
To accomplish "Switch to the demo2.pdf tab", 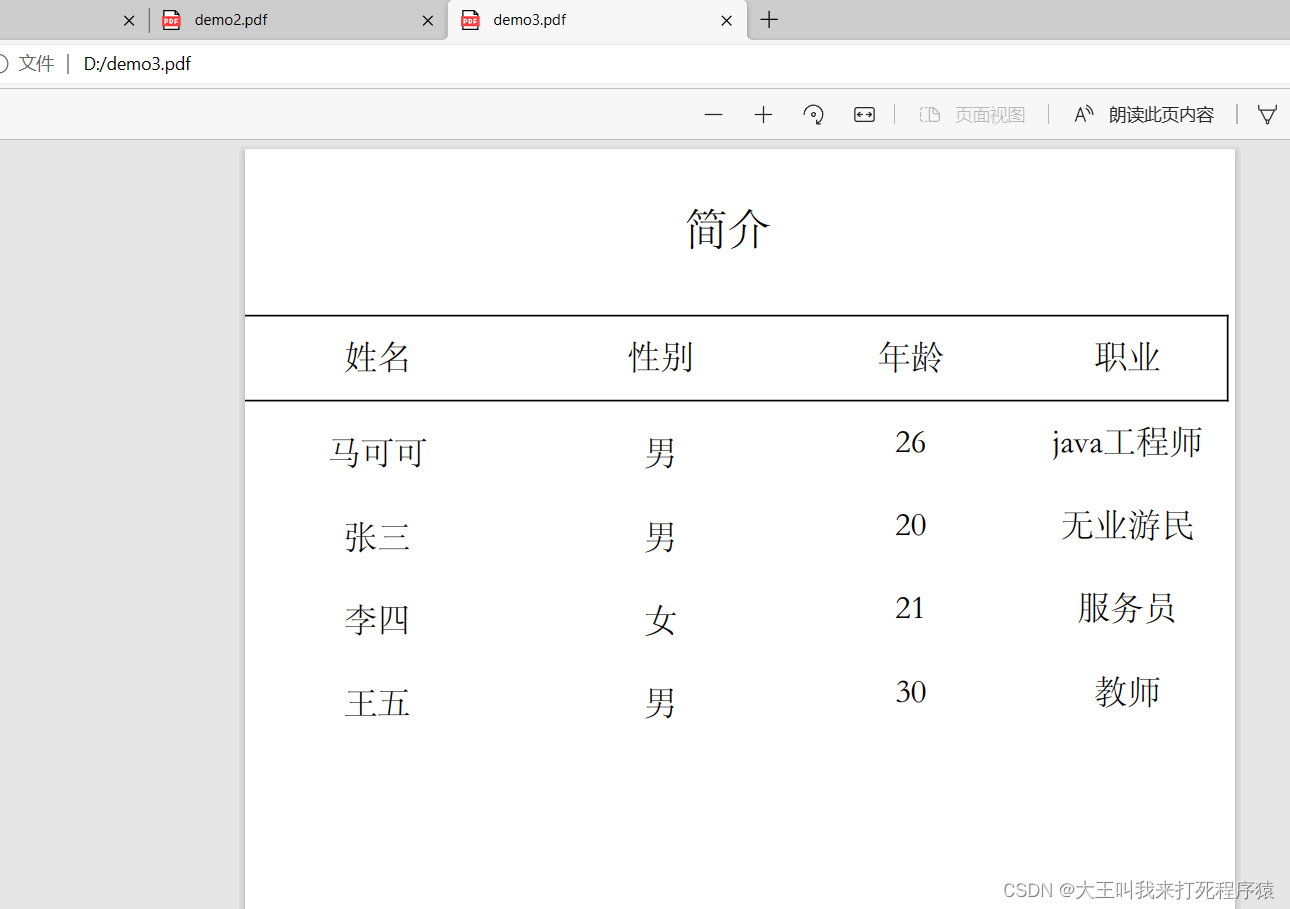I will (x=298, y=20).
